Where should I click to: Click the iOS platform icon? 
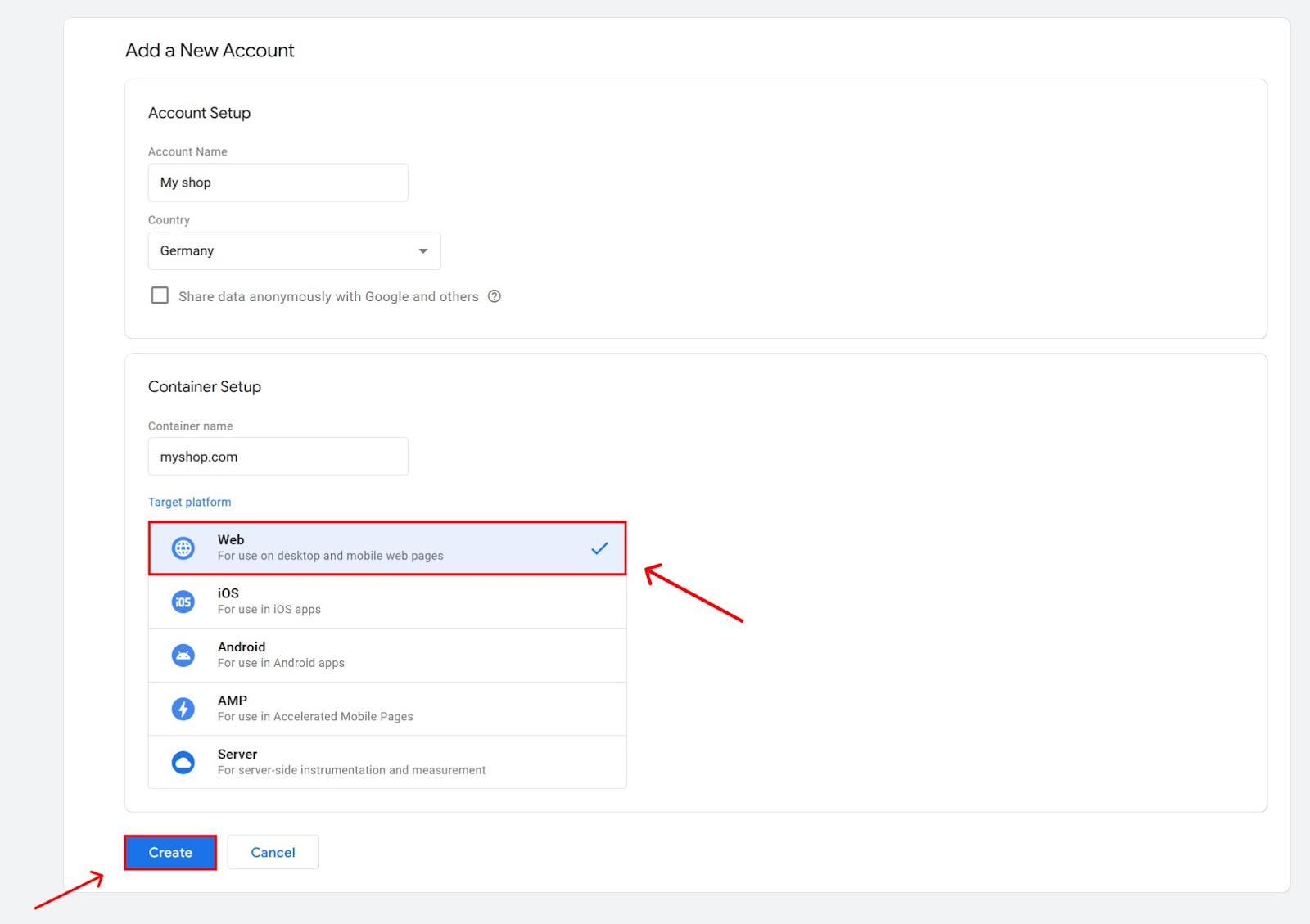pyautogui.click(x=183, y=602)
